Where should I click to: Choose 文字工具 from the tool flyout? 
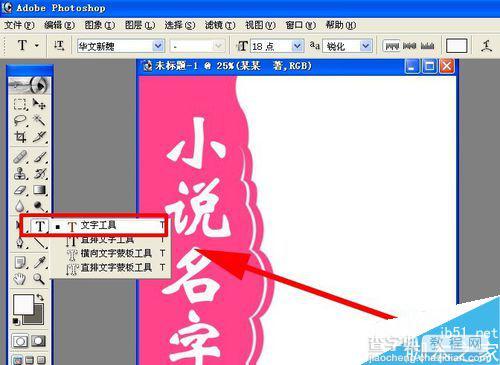[110, 226]
